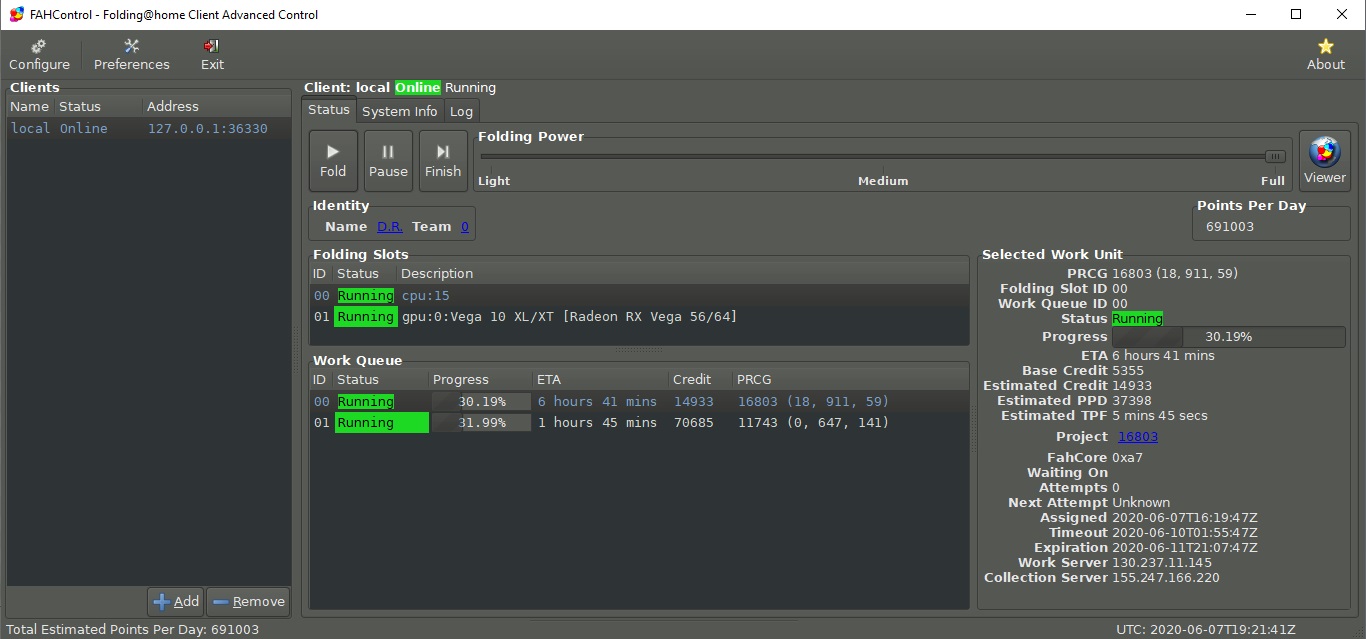Select folding slot cpu:15

click(639, 296)
